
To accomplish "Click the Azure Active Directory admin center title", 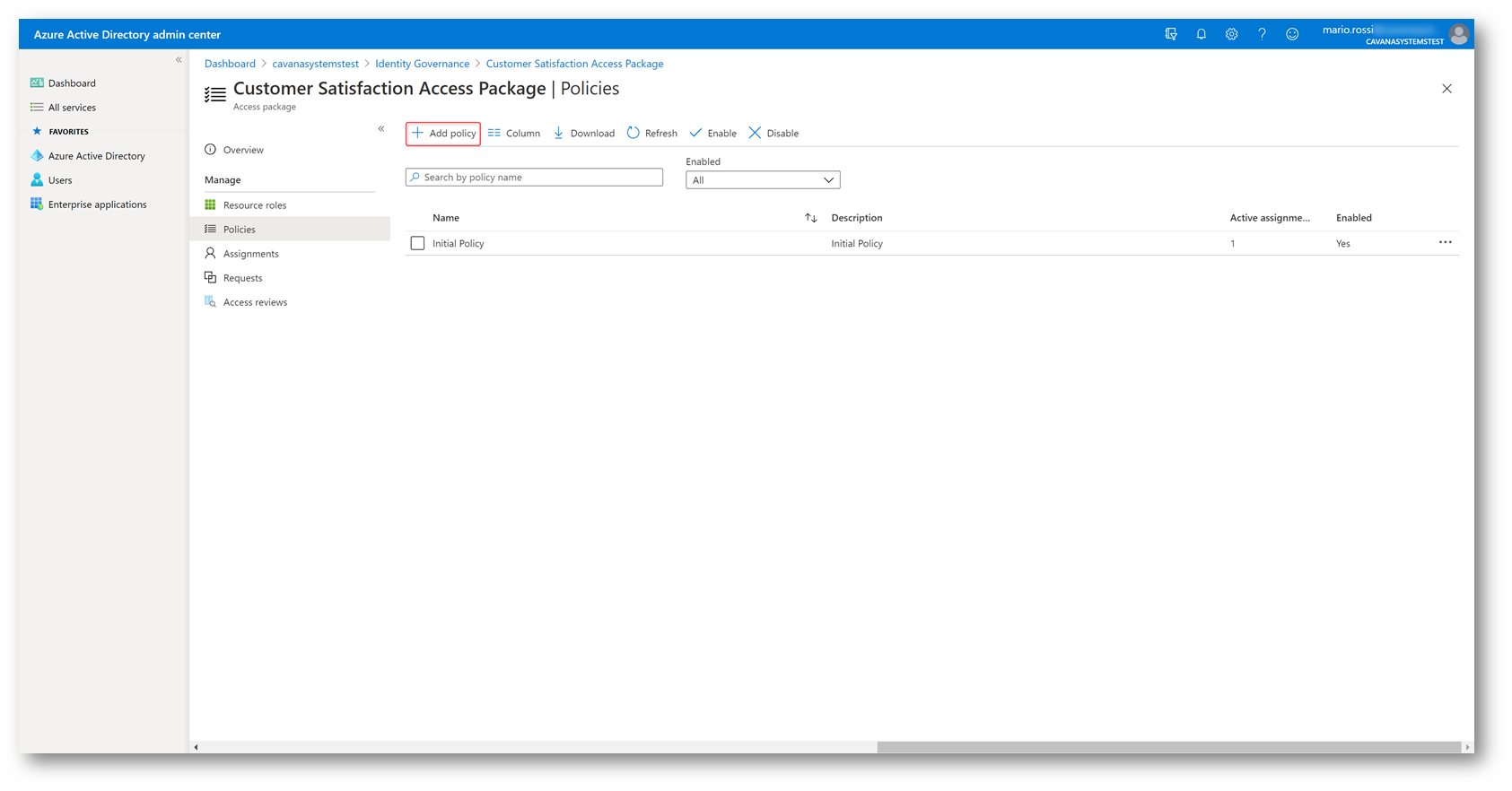I will 127,35.
